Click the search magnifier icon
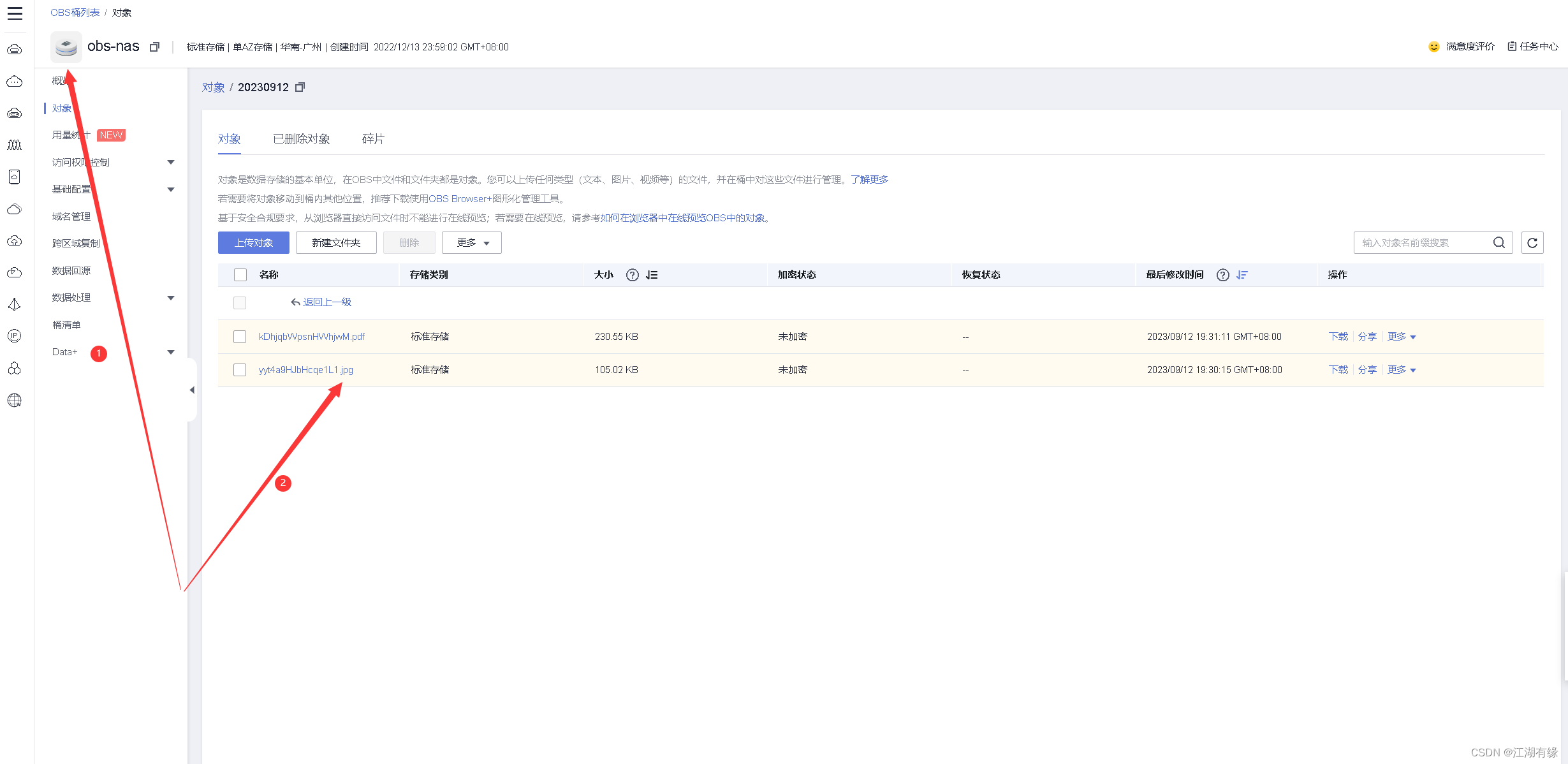The height and width of the screenshot is (764, 1568). [1499, 242]
